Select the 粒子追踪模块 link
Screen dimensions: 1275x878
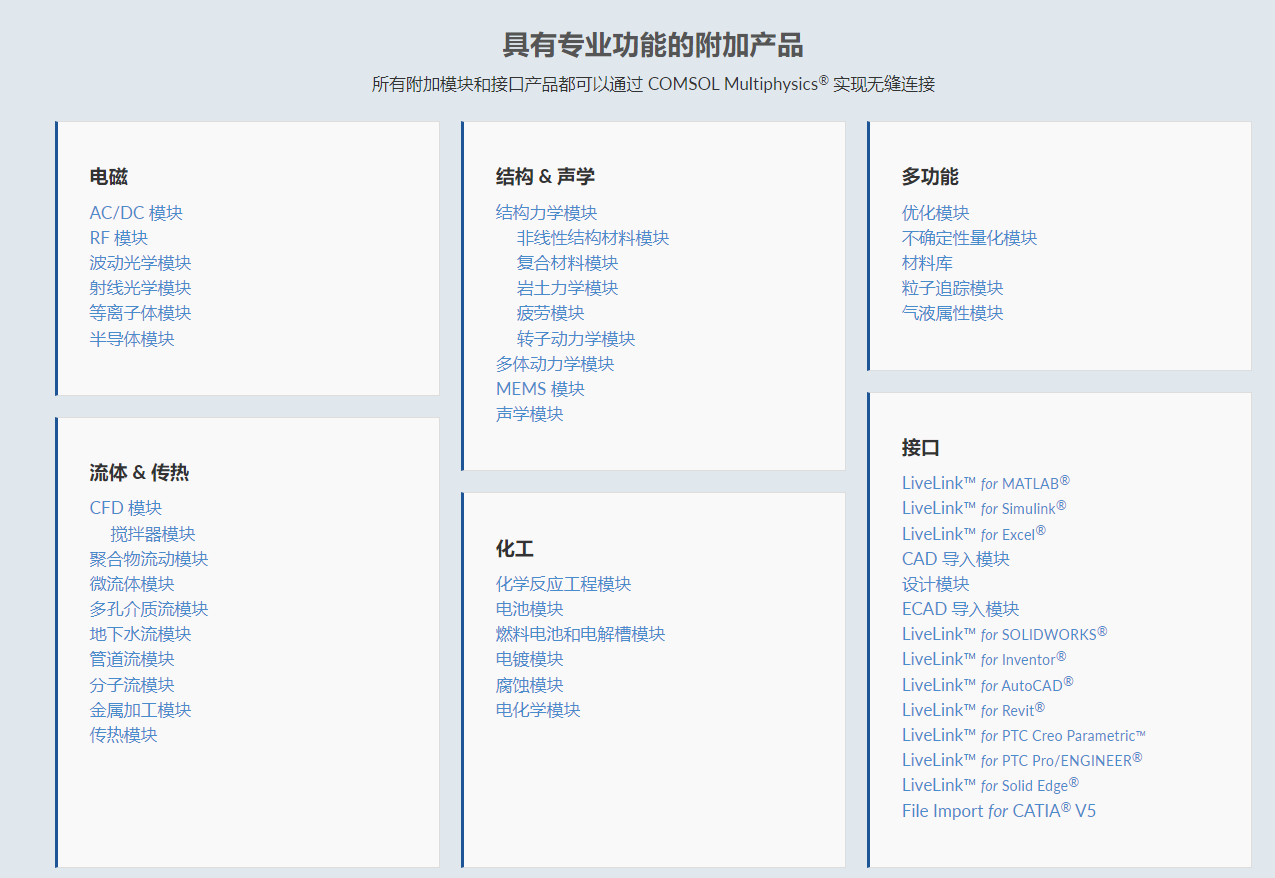tap(953, 288)
